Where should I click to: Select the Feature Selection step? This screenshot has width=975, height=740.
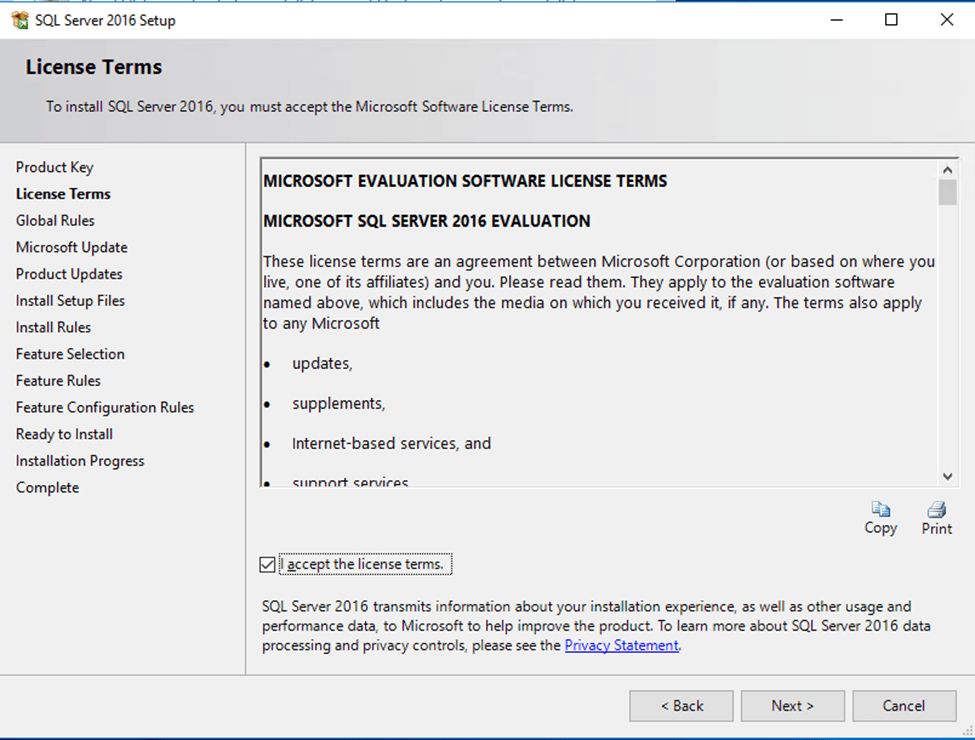[x=70, y=354]
